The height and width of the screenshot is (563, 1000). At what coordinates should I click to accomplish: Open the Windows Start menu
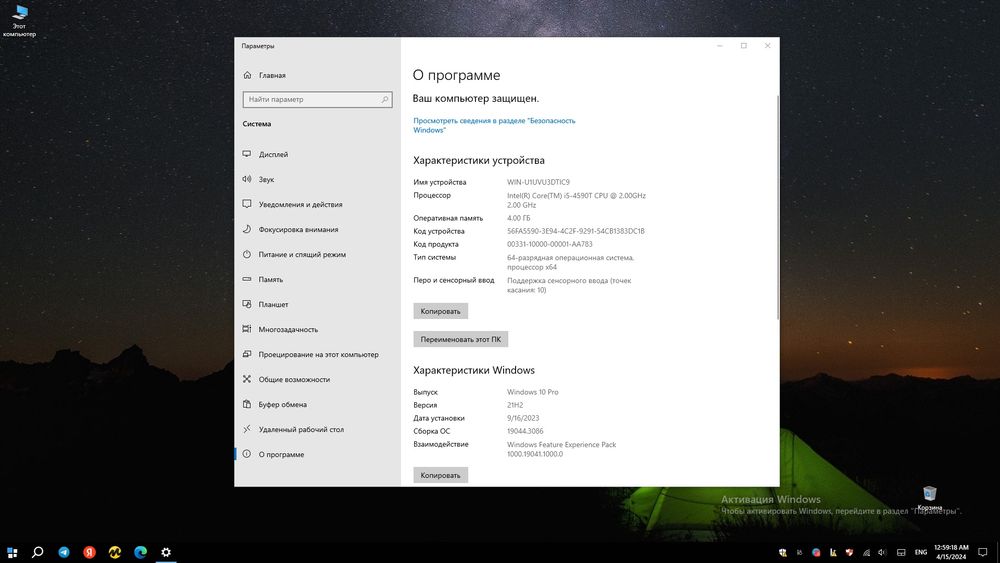point(12,552)
